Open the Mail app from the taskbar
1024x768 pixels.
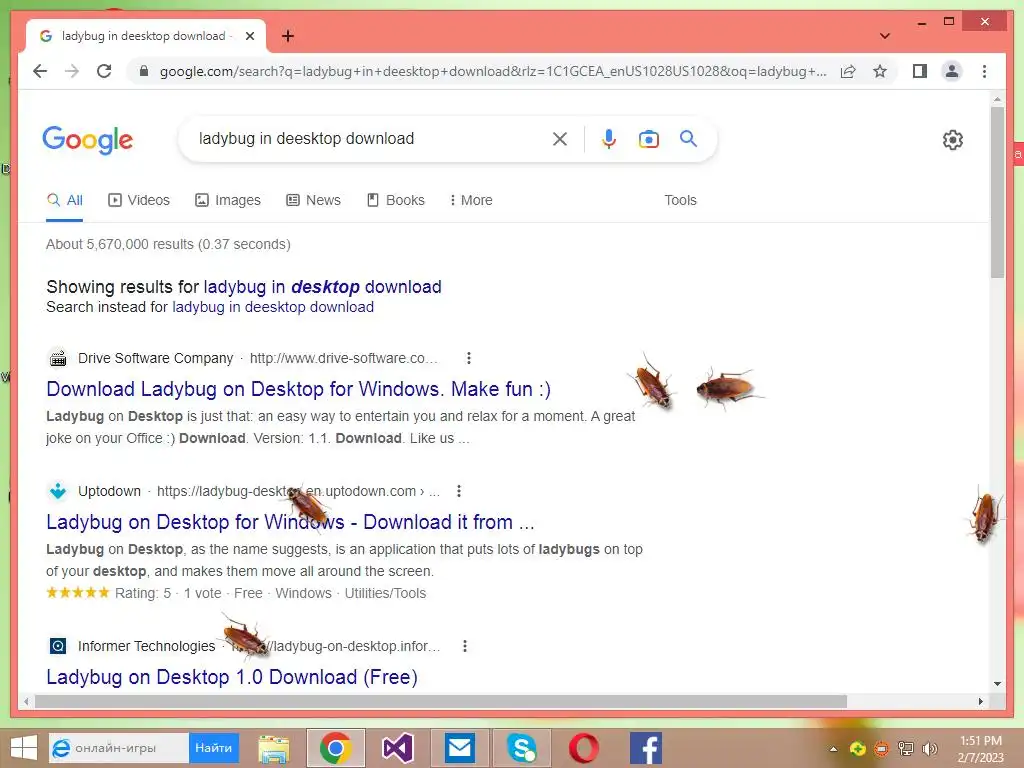point(460,748)
